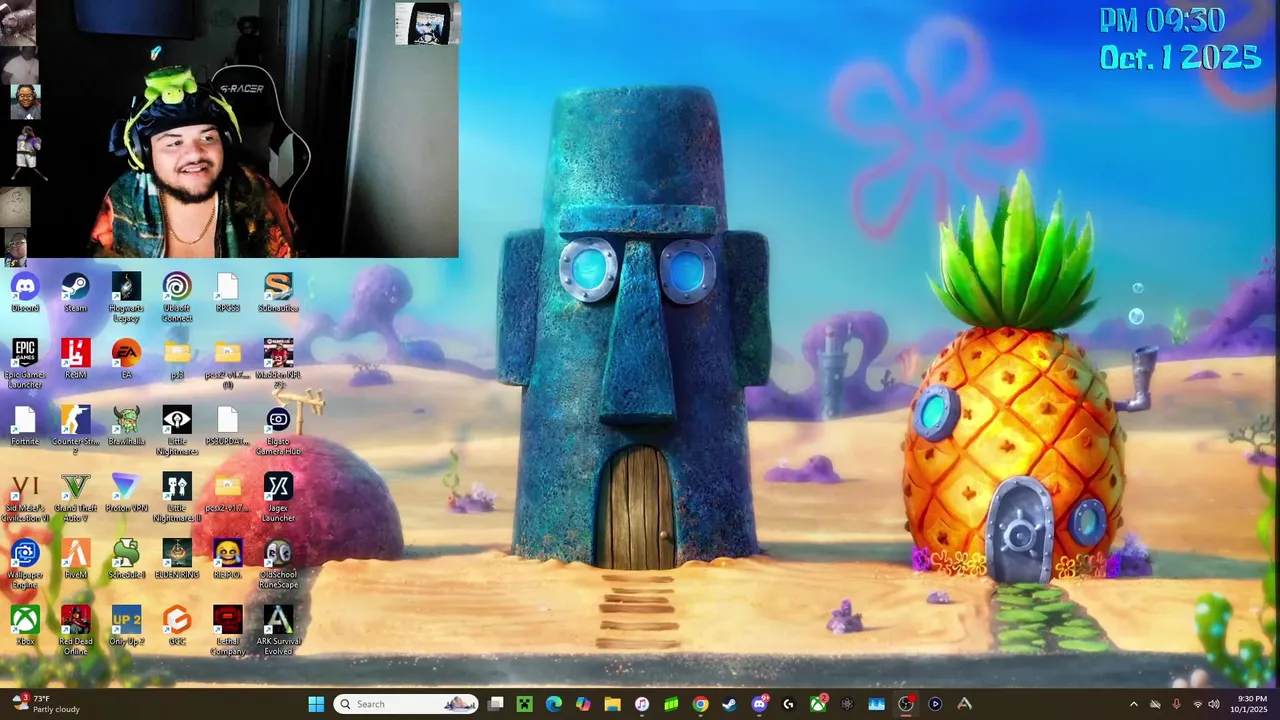Select Sid Meier's Civilization VI shortcut

(x=25, y=498)
